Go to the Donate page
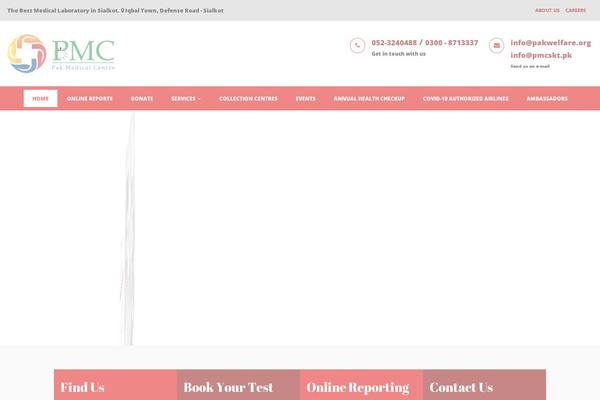600x400 pixels. click(142, 98)
